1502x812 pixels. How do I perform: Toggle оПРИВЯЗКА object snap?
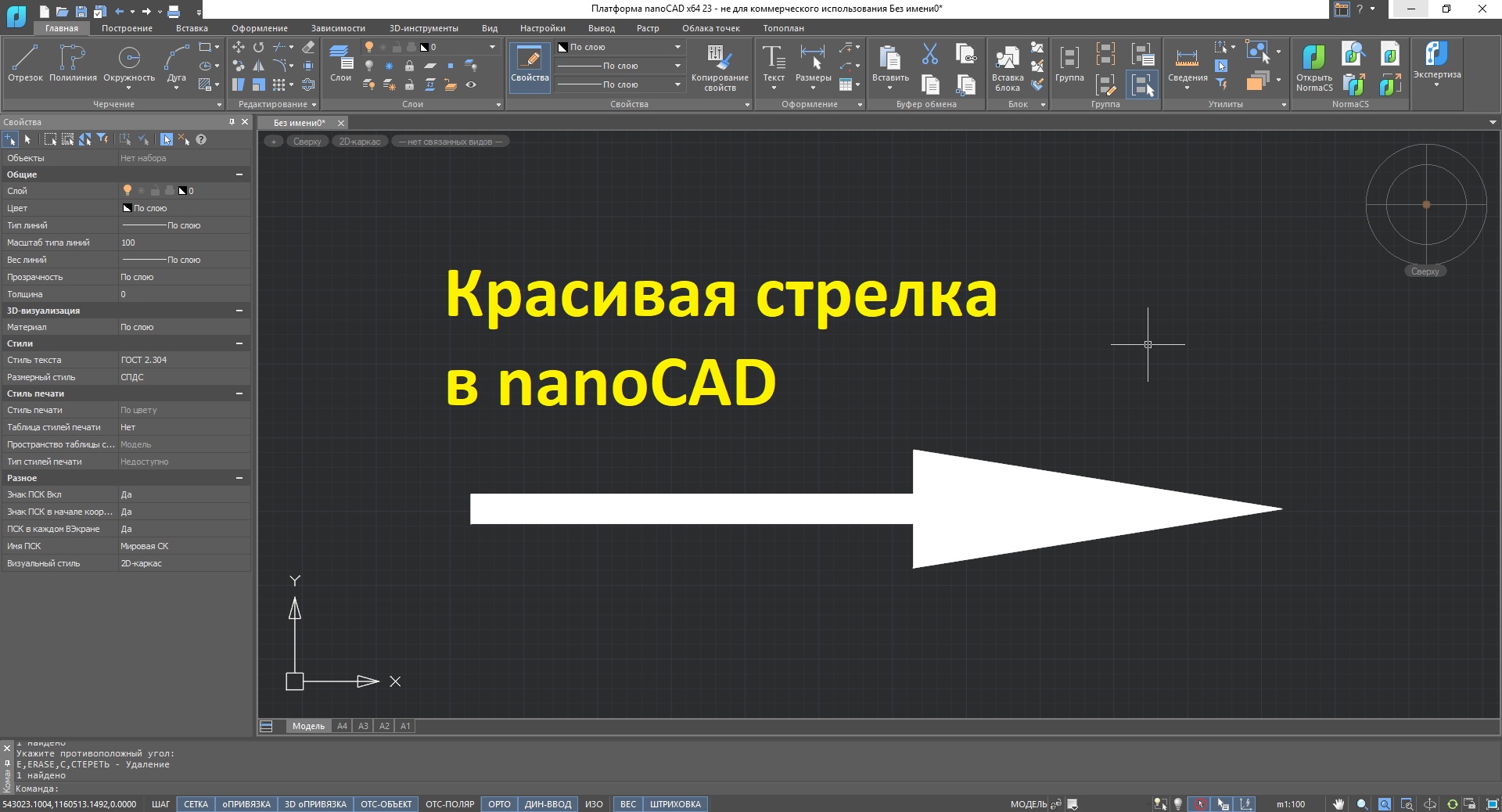point(246,804)
